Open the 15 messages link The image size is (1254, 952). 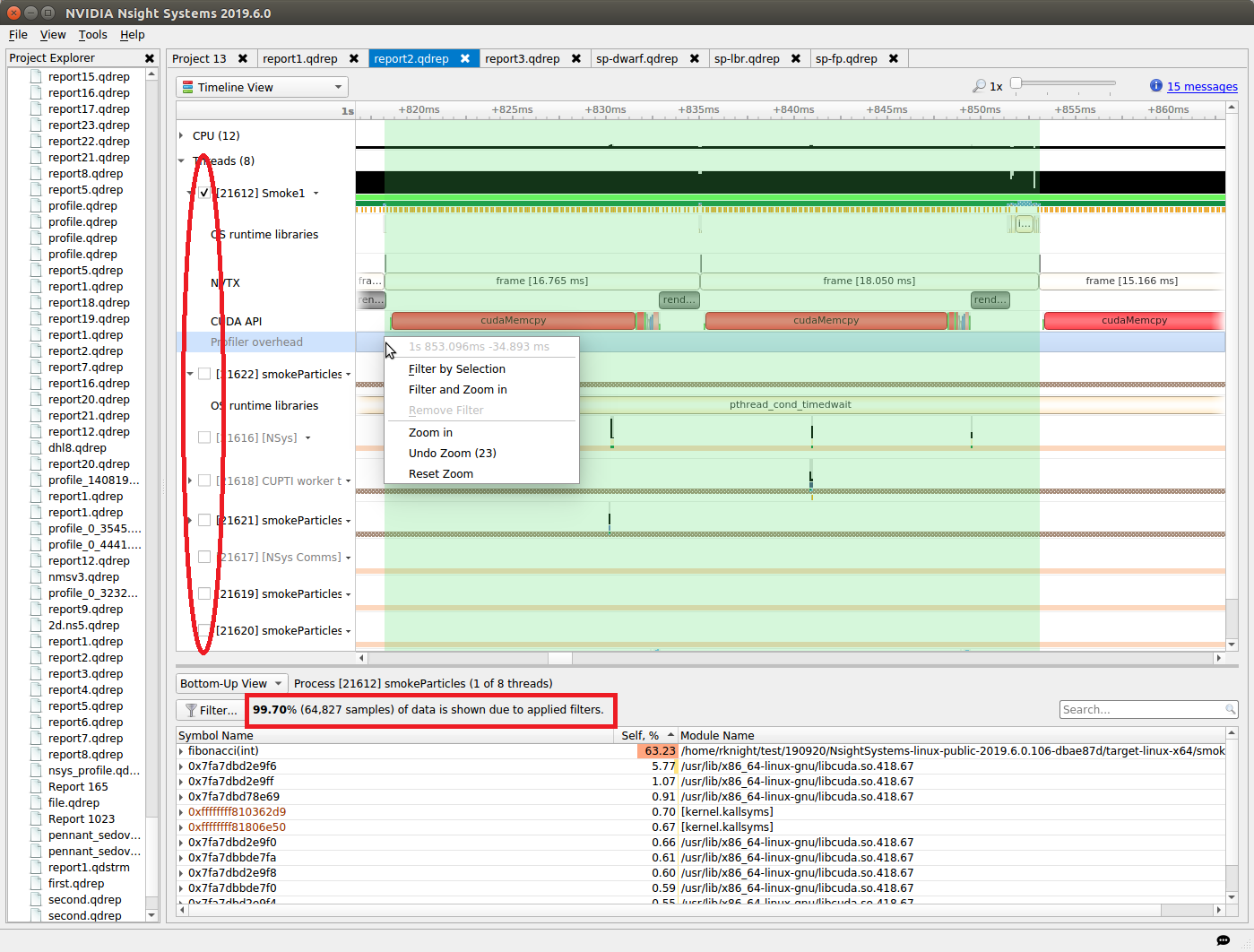pyautogui.click(x=1202, y=86)
